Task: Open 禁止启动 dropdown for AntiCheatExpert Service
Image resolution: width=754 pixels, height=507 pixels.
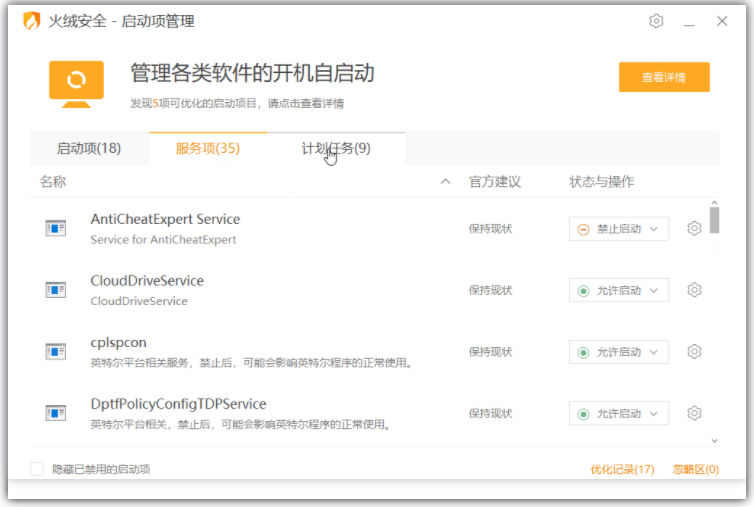Action: (x=618, y=229)
